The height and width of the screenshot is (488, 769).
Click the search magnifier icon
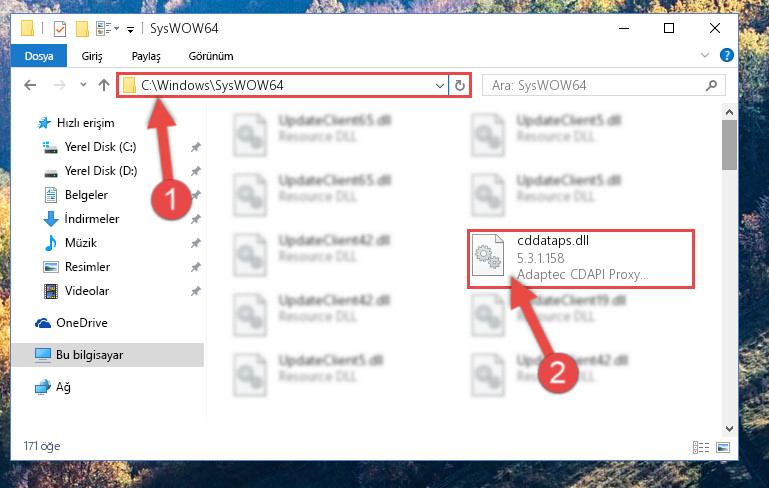(711, 86)
